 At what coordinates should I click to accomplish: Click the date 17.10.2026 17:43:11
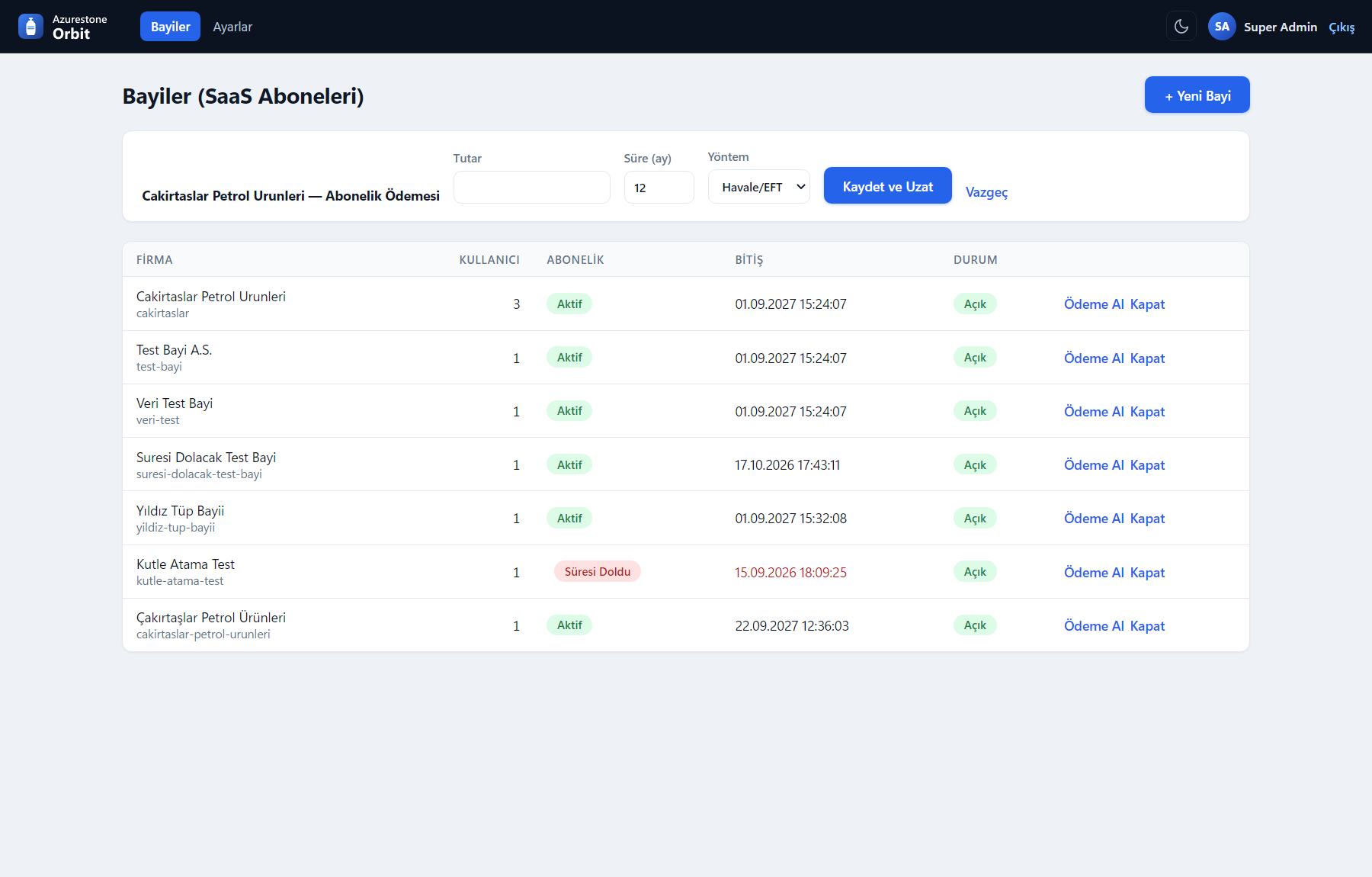(x=787, y=465)
